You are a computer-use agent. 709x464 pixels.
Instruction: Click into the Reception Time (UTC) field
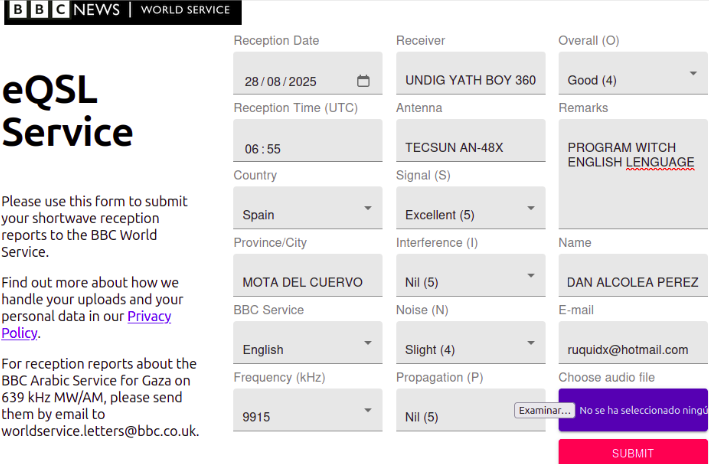(307, 148)
